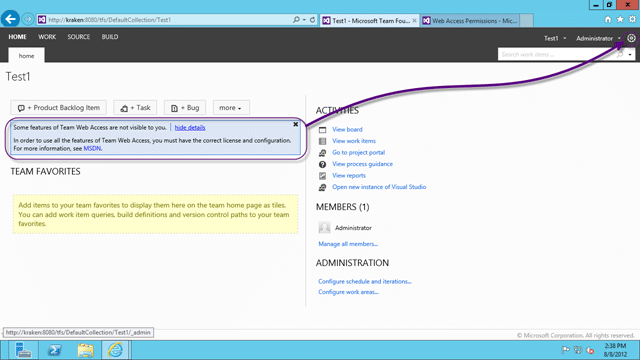This screenshot has height=360, width=640.
Task: Click the View reports icon
Action: (322, 176)
